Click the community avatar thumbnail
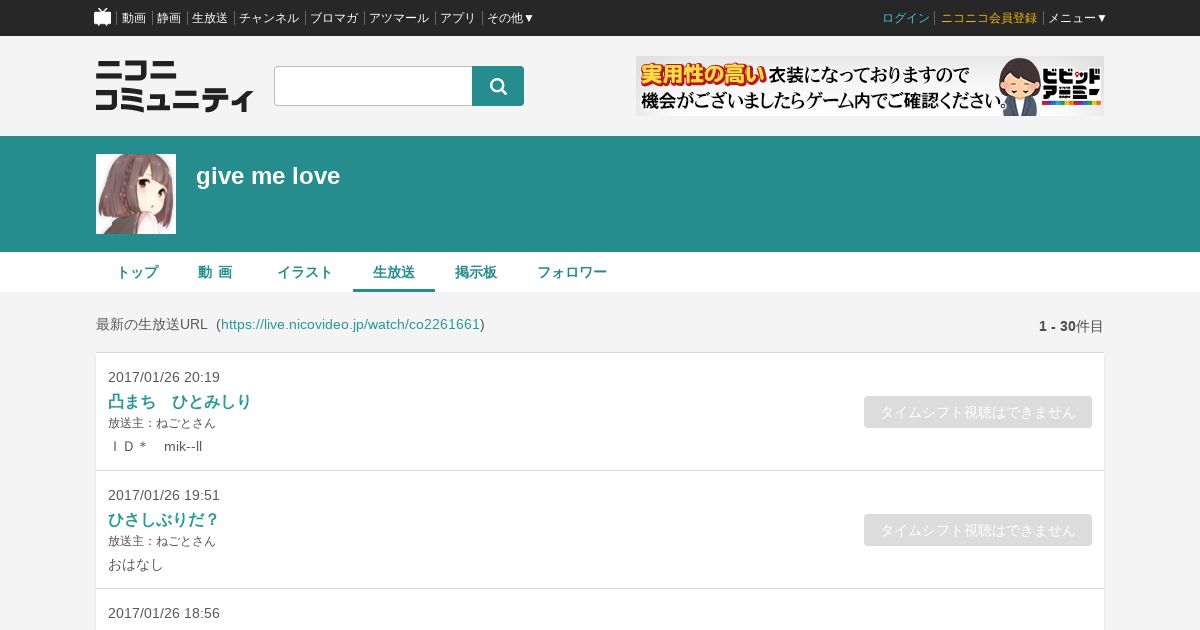Image resolution: width=1200 pixels, height=630 pixels. (136, 194)
